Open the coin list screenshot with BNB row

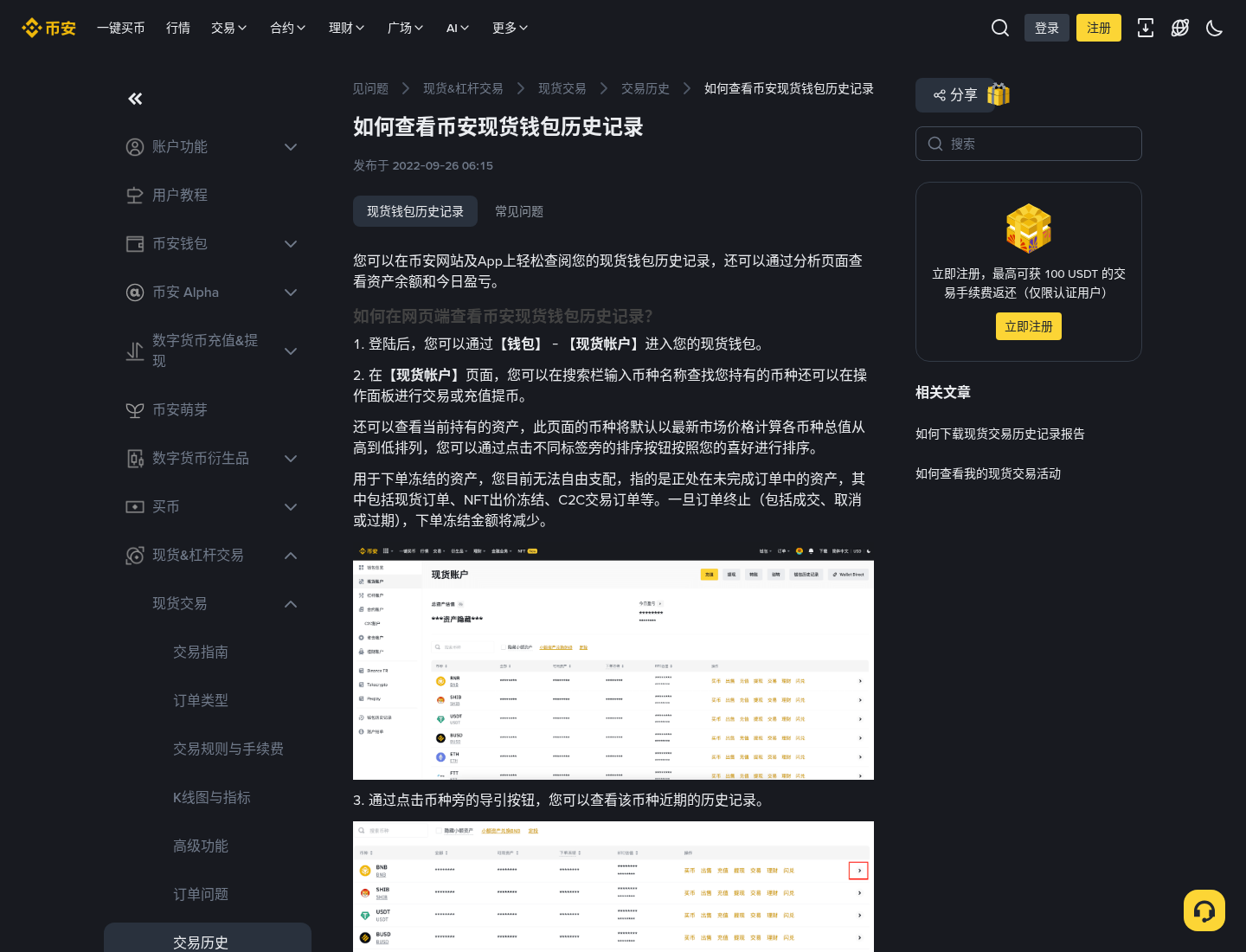pos(613,886)
